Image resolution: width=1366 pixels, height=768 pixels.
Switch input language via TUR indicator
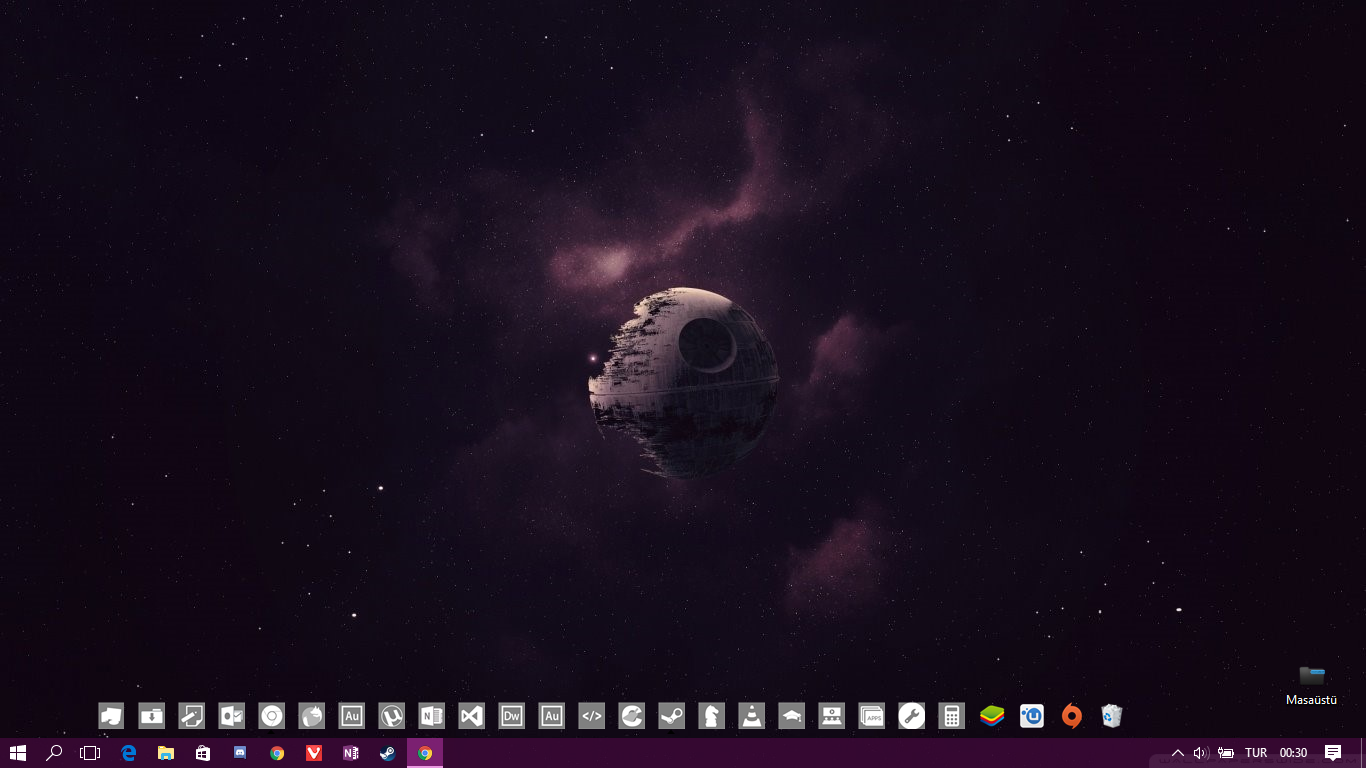pos(1256,753)
